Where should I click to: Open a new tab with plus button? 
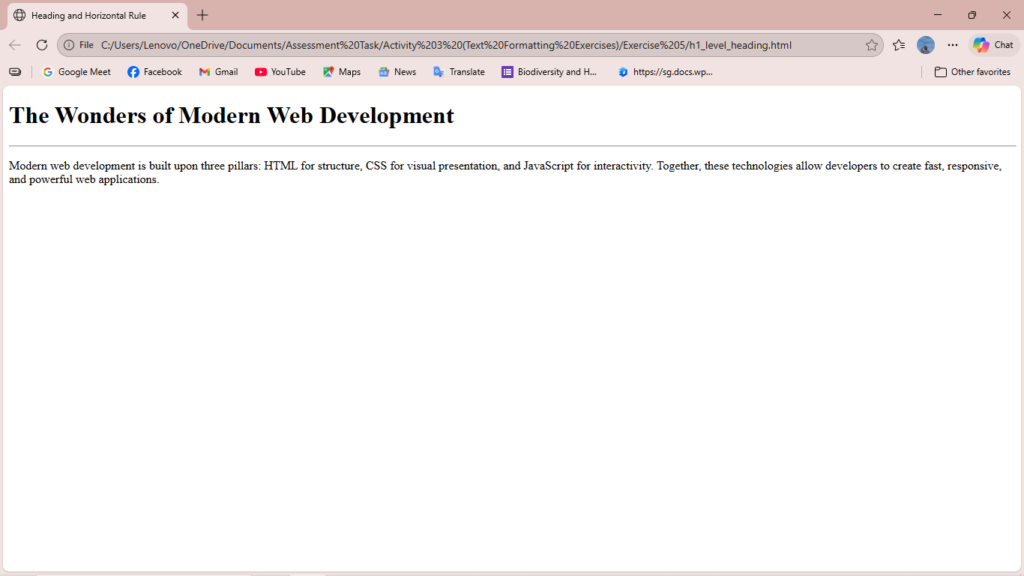coord(203,15)
